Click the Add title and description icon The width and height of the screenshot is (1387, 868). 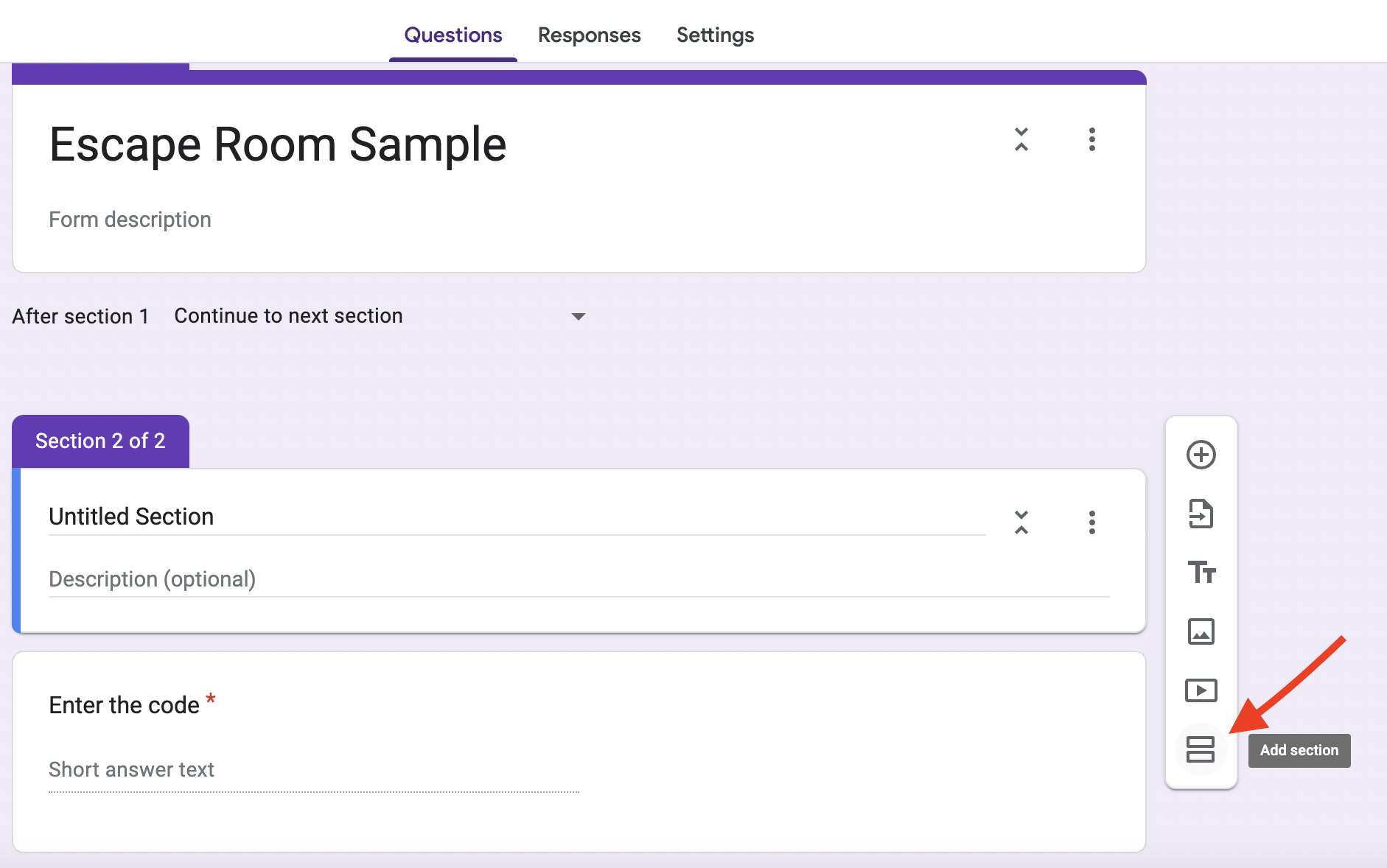(x=1201, y=573)
